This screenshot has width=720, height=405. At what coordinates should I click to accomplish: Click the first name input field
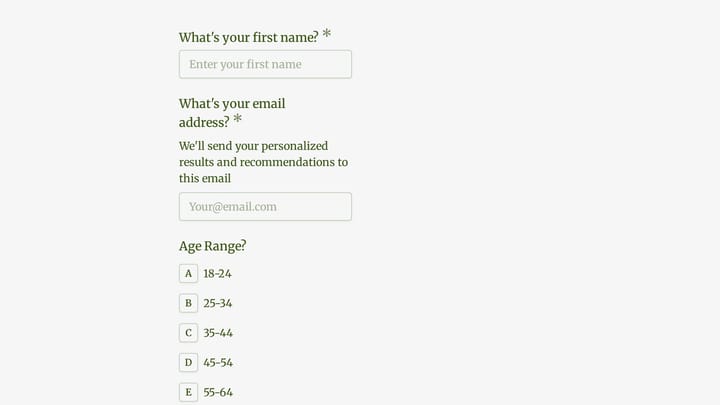pos(265,64)
